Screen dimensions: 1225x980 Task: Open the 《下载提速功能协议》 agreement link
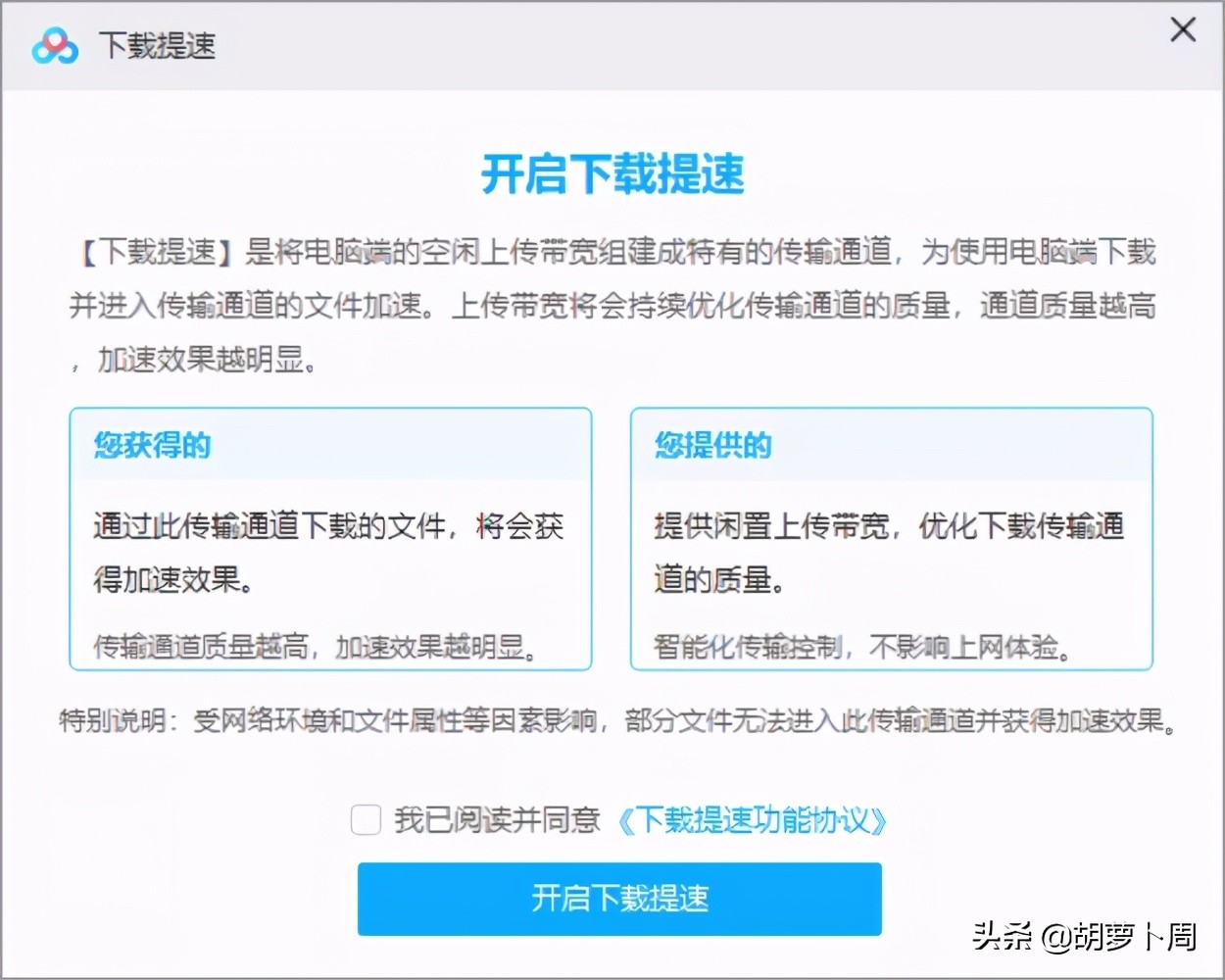(x=753, y=821)
